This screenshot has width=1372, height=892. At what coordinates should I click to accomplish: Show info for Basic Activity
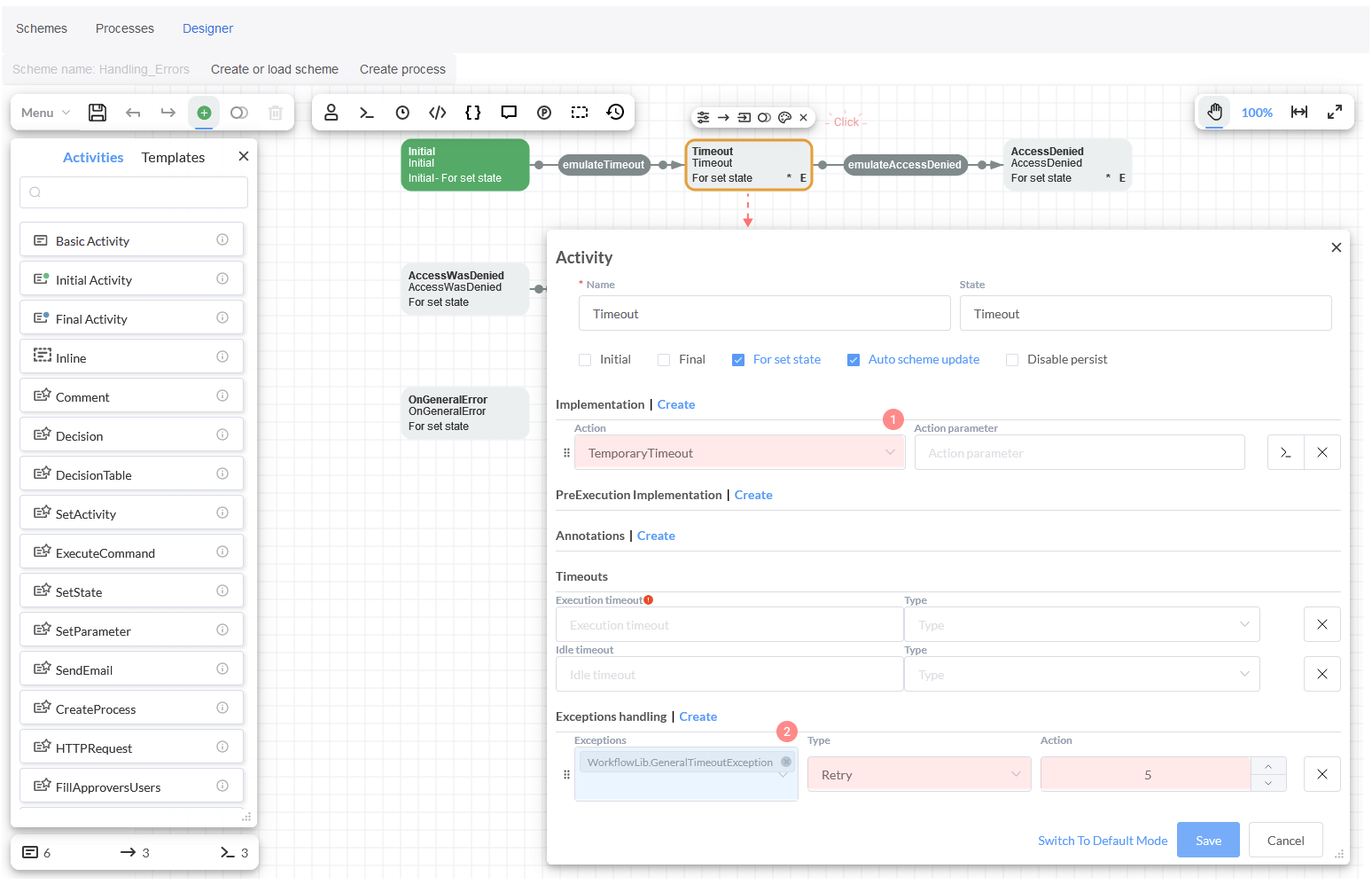222,239
